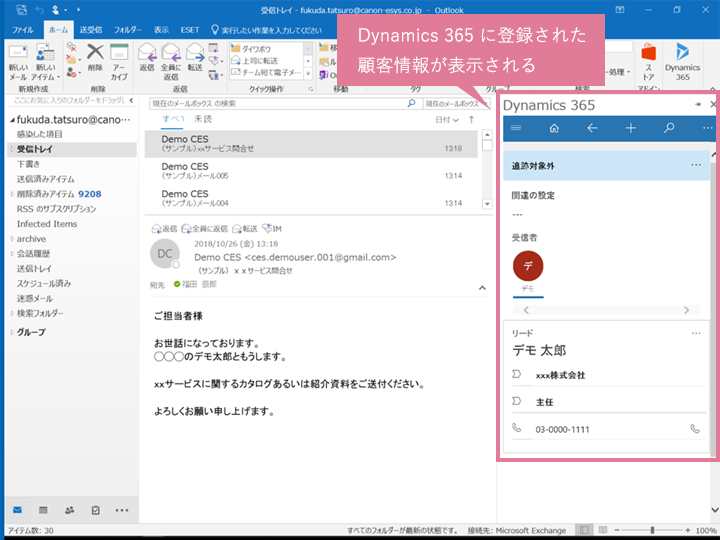Expand the 検索フォルダー node
720x540 pixels.
[x=12, y=313]
